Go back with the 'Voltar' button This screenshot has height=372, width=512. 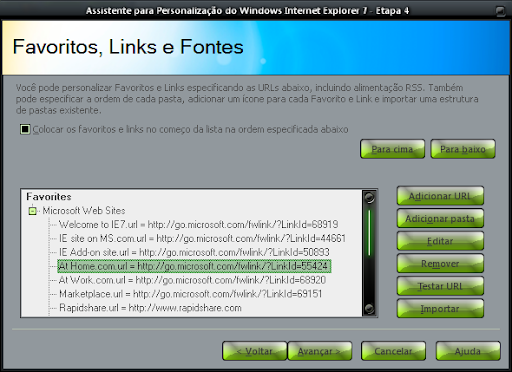pyautogui.click(x=255, y=351)
